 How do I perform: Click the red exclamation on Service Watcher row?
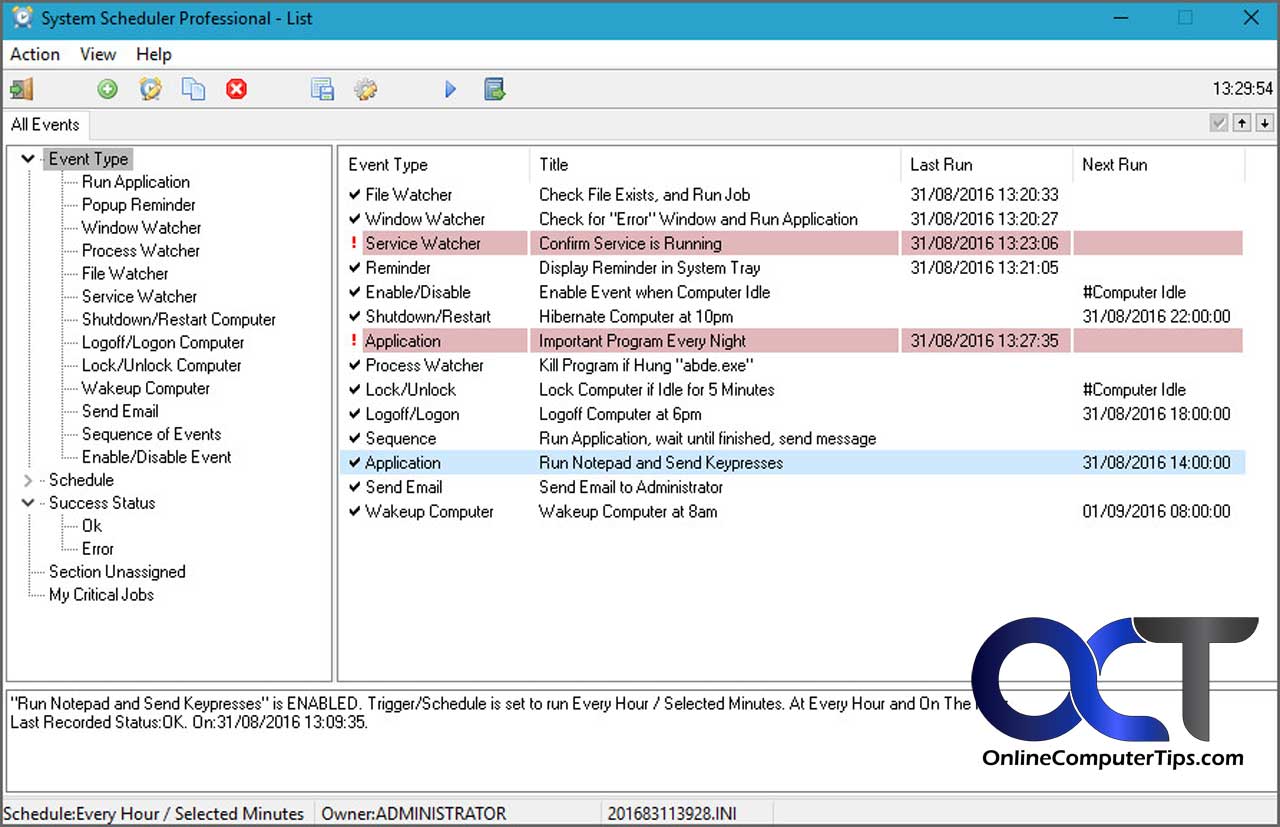(354, 243)
